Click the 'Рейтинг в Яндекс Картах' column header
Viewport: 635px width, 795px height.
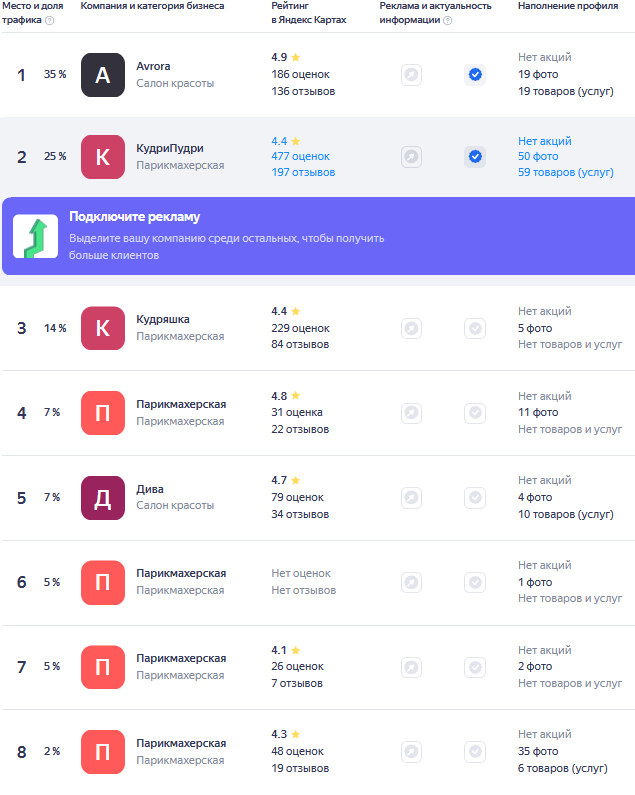309,13
